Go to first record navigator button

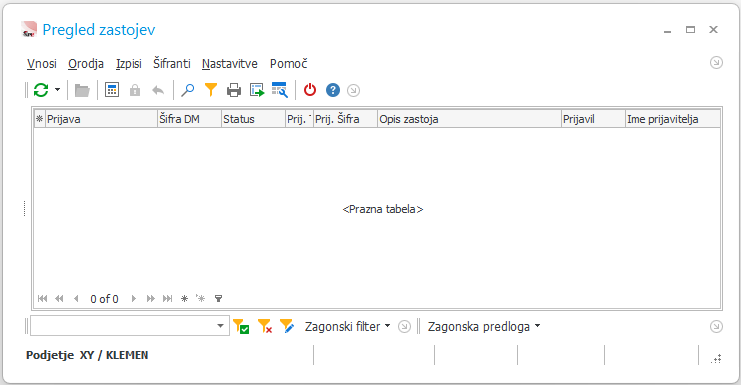(43, 299)
